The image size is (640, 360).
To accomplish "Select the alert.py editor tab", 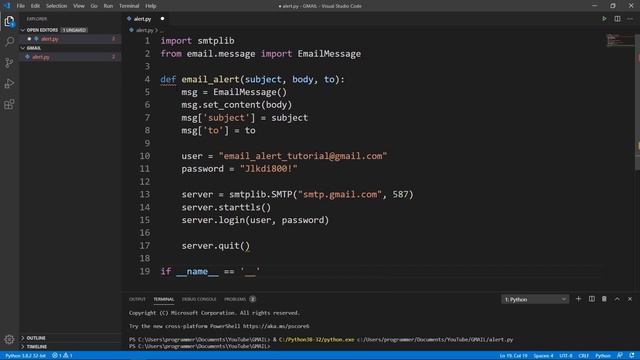I will (x=146, y=19).
